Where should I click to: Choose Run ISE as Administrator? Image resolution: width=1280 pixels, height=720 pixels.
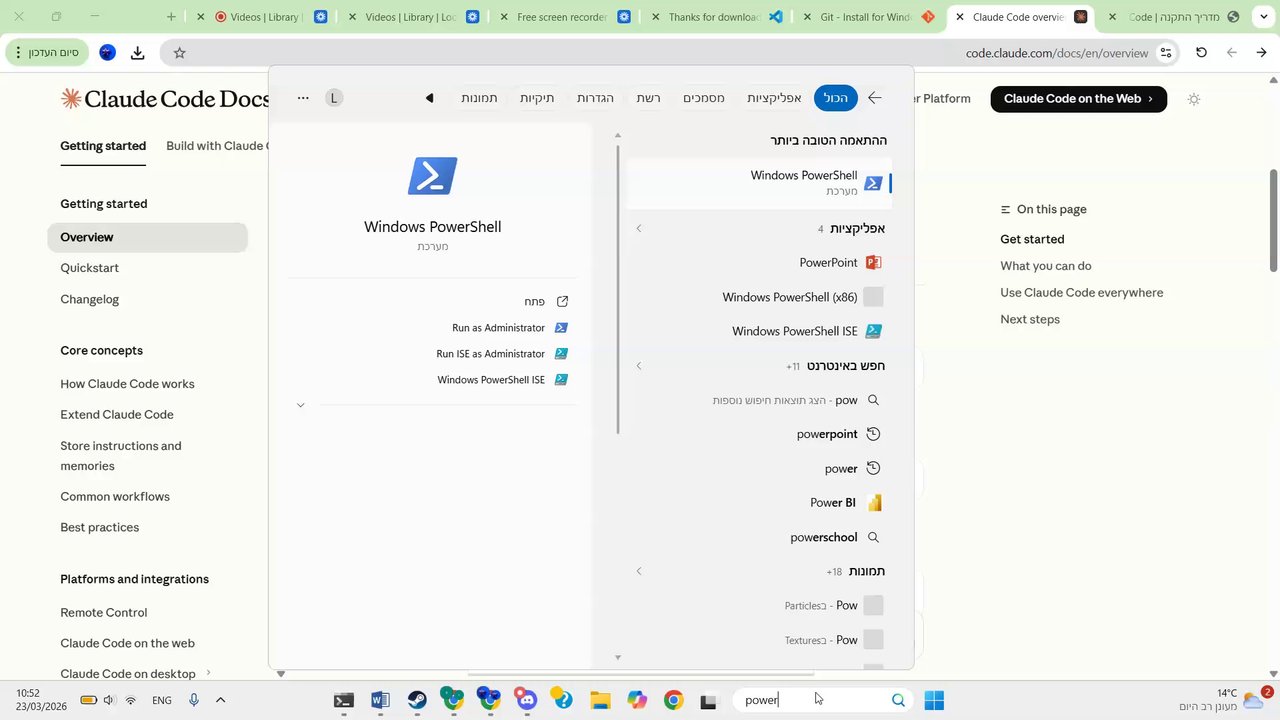click(x=502, y=354)
